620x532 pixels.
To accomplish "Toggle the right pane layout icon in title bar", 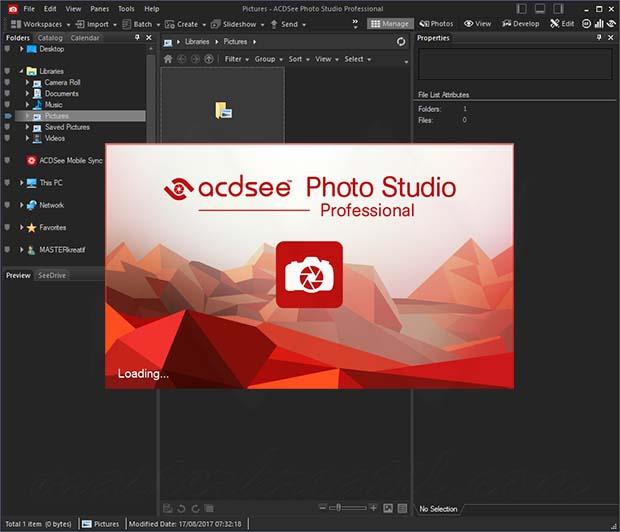I will (x=558, y=9).
